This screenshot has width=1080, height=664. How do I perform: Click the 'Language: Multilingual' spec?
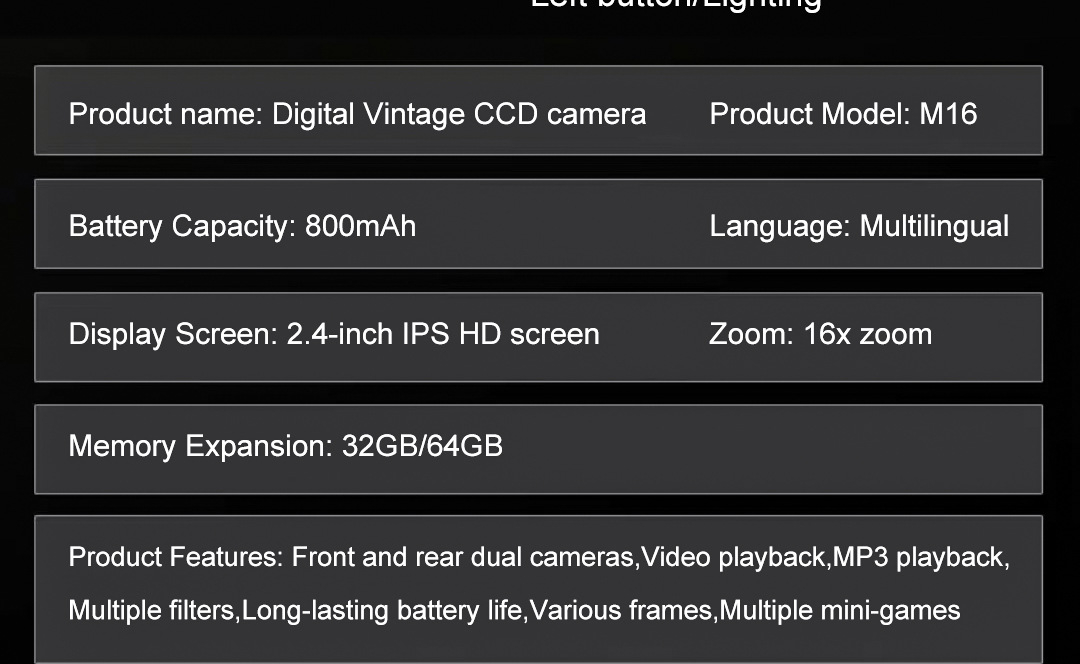click(859, 226)
